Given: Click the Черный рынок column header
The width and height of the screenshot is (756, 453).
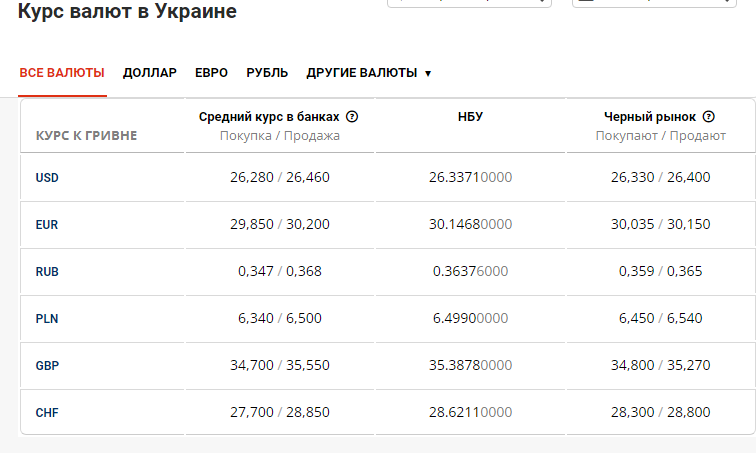Looking at the screenshot, I should (x=650, y=116).
